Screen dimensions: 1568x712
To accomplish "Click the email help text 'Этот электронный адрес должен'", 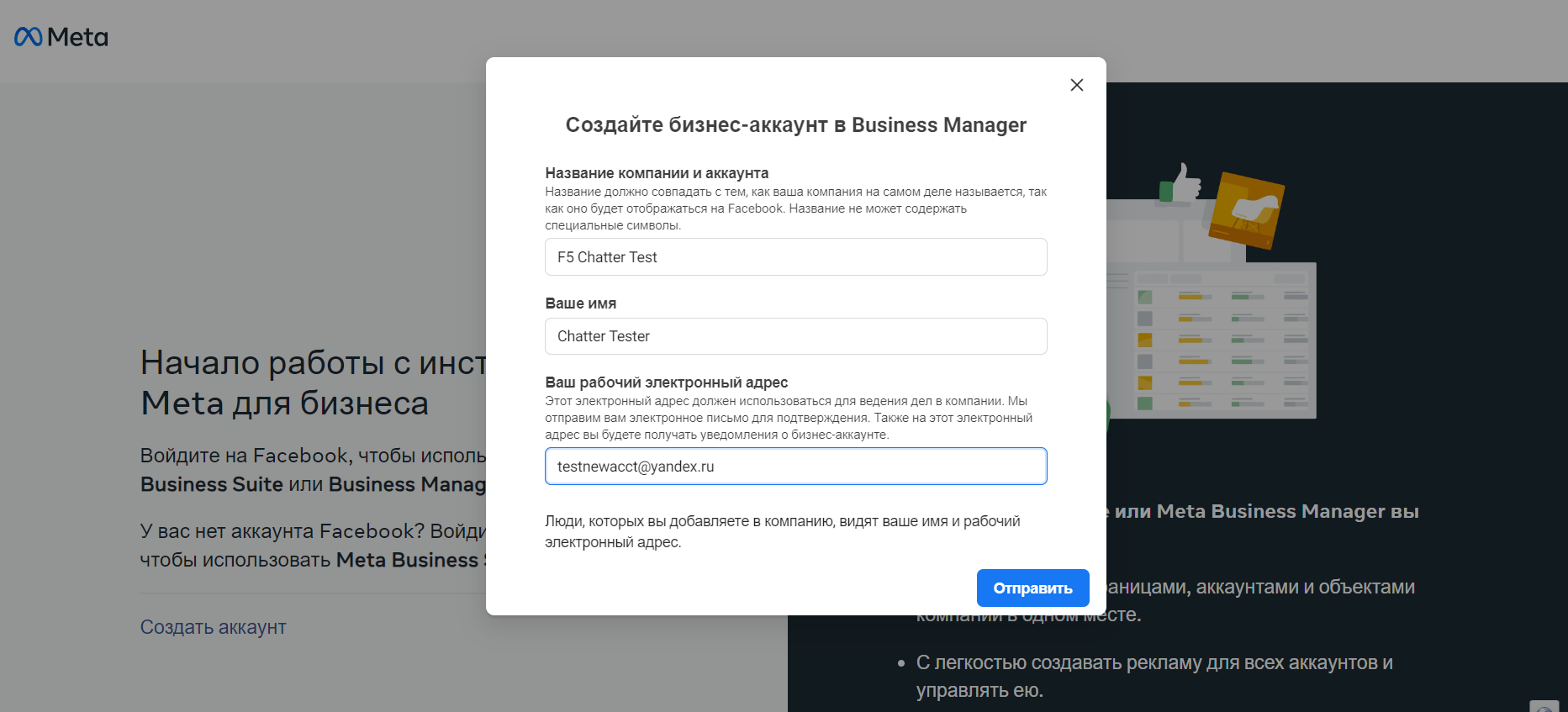I will (x=789, y=418).
